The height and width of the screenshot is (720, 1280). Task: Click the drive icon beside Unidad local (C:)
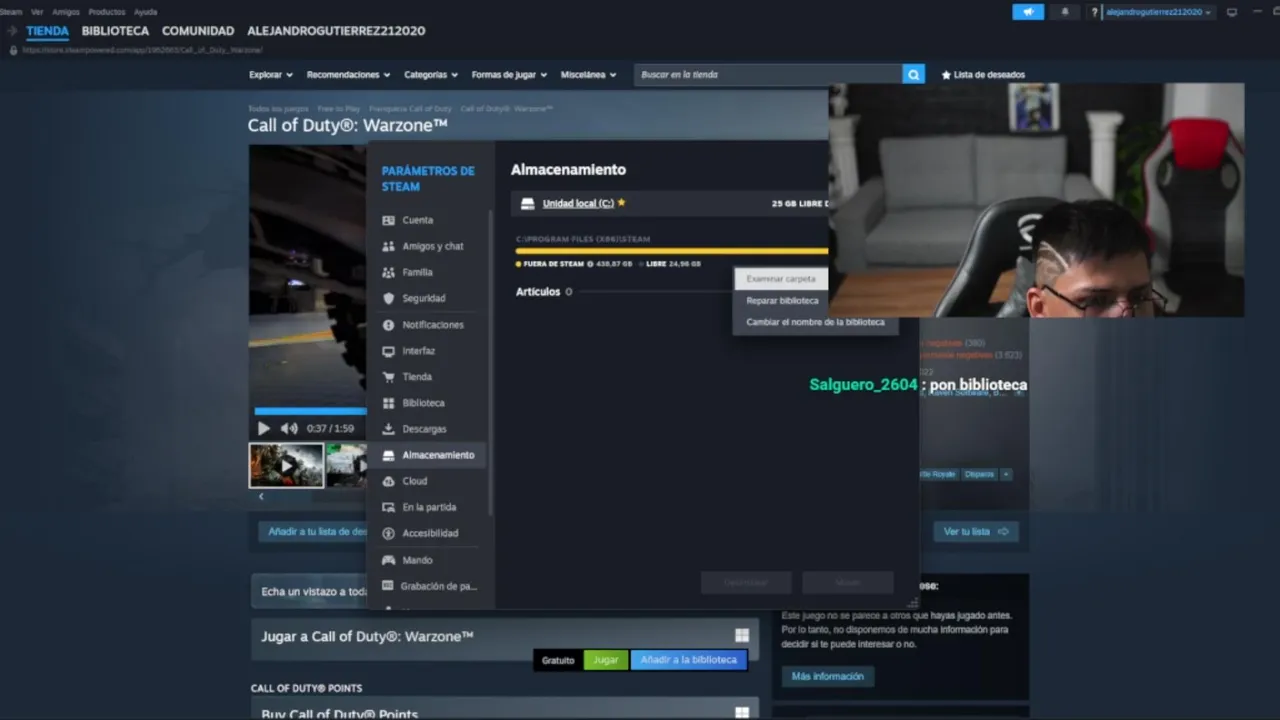(528, 203)
